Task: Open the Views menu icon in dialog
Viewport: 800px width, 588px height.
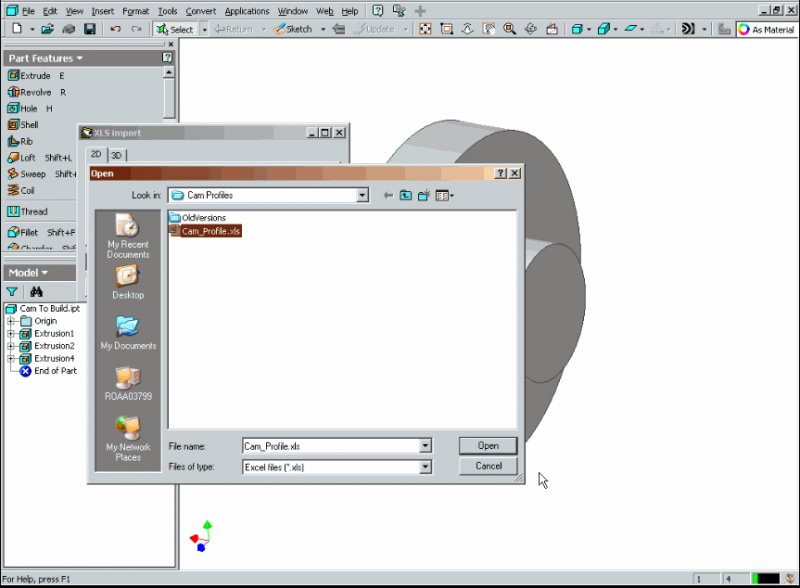Action: pos(444,195)
